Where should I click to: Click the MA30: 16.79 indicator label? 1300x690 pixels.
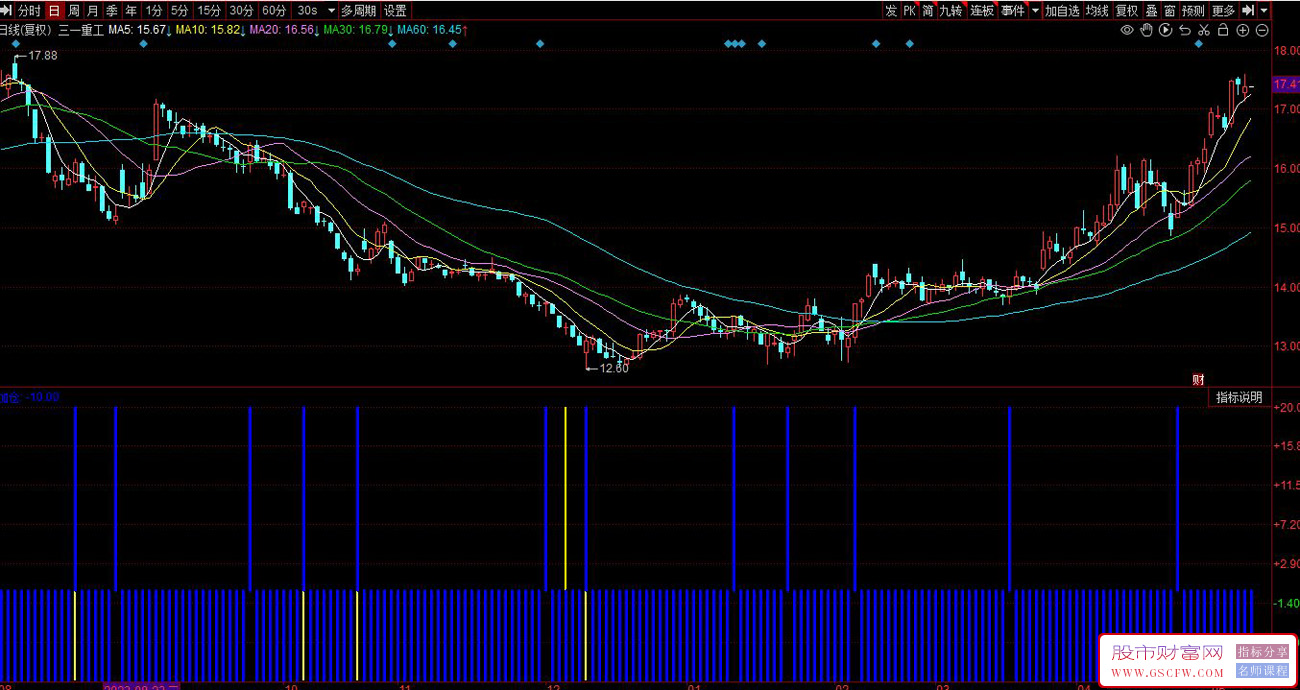[358, 30]
